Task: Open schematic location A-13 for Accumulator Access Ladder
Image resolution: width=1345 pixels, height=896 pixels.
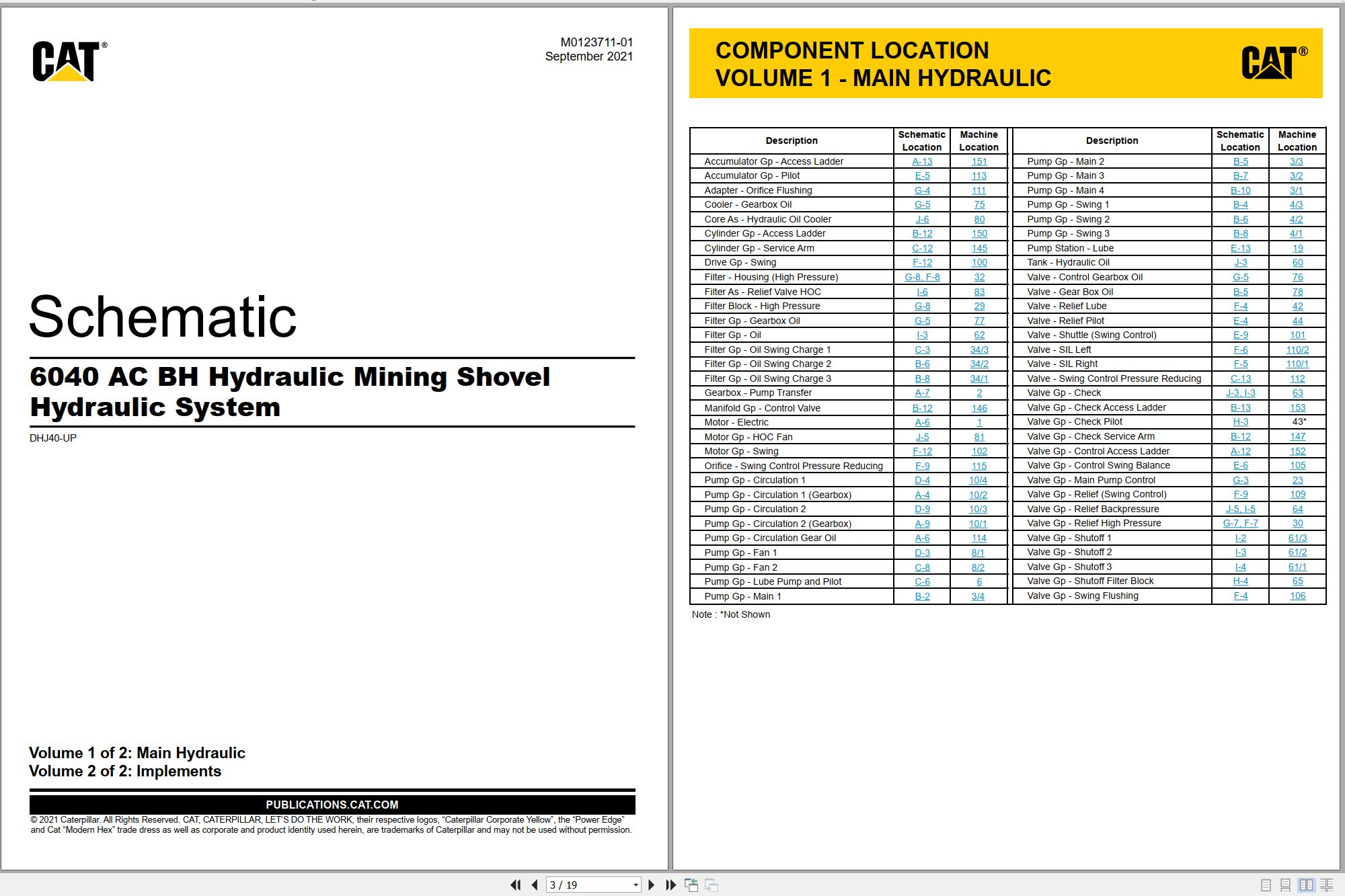Action: point(922,161)
